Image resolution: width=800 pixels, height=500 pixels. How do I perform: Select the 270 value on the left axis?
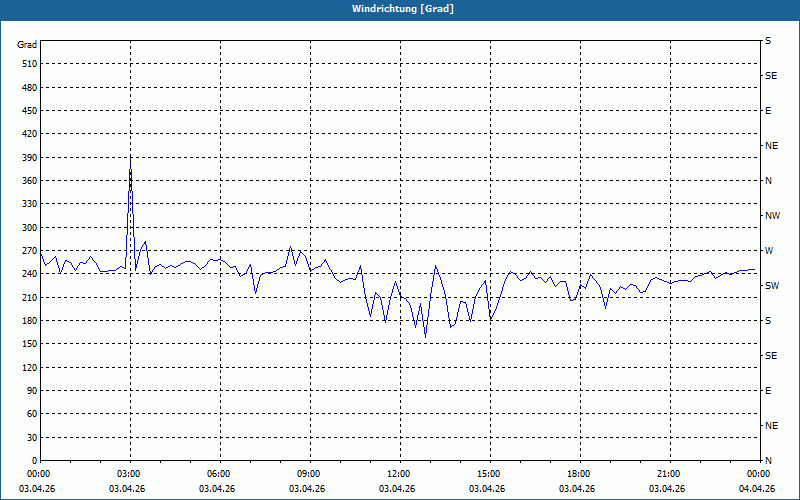30,251
